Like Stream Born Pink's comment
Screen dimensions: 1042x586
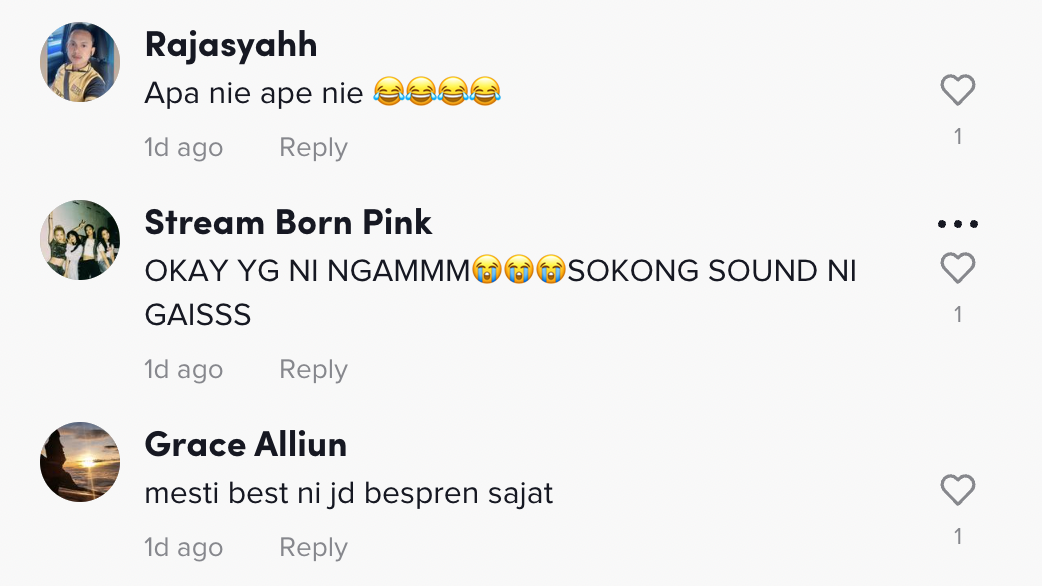[x=957, y=268]
